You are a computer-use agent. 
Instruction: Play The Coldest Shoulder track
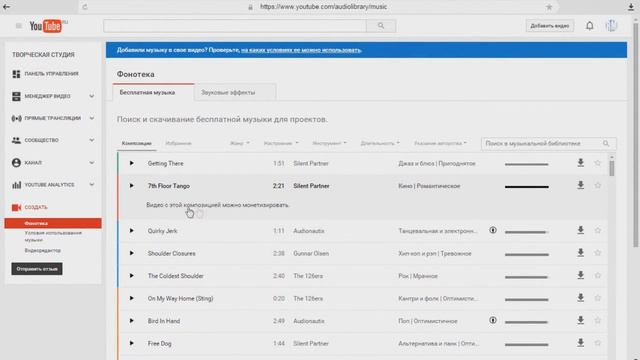click(131, 276)
